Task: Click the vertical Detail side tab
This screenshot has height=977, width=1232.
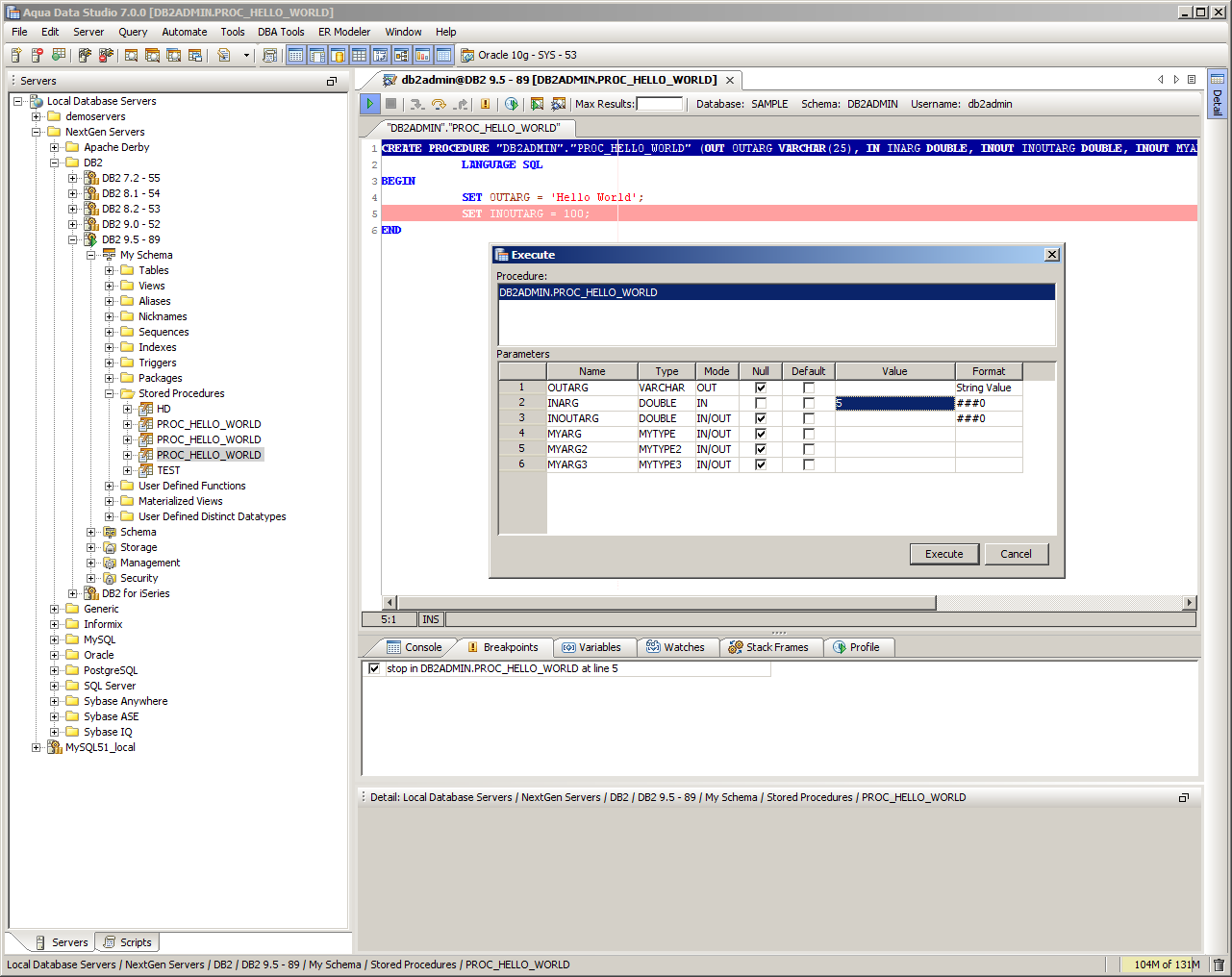Action: coord(1218,93)
